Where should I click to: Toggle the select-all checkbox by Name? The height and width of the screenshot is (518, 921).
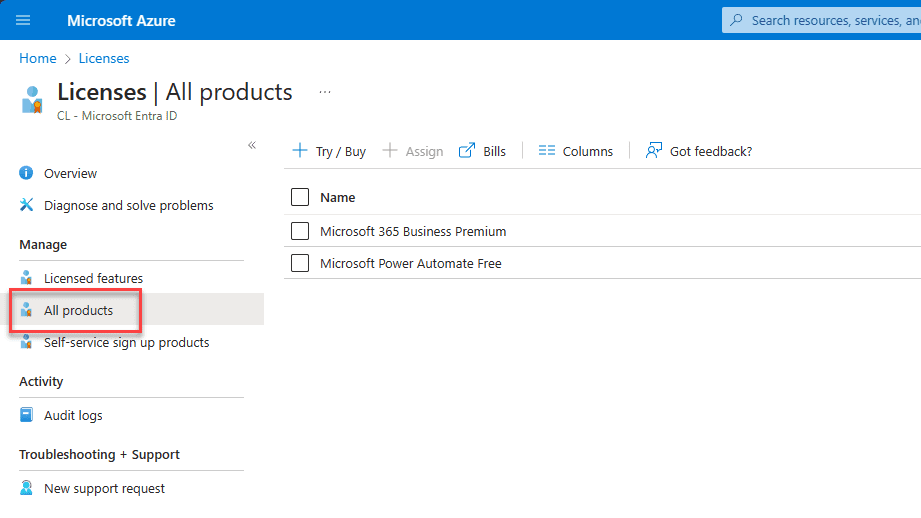point(300,197)
